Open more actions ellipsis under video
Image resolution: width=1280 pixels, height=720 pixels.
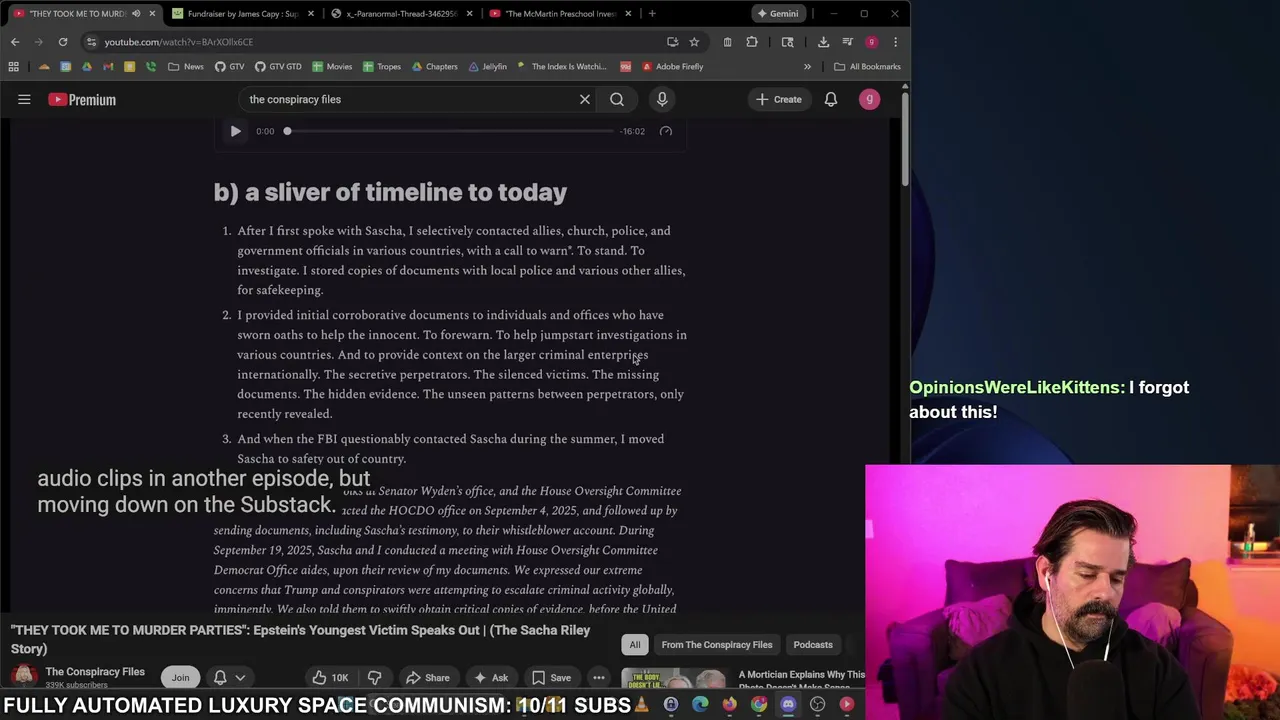coord(598,677)
